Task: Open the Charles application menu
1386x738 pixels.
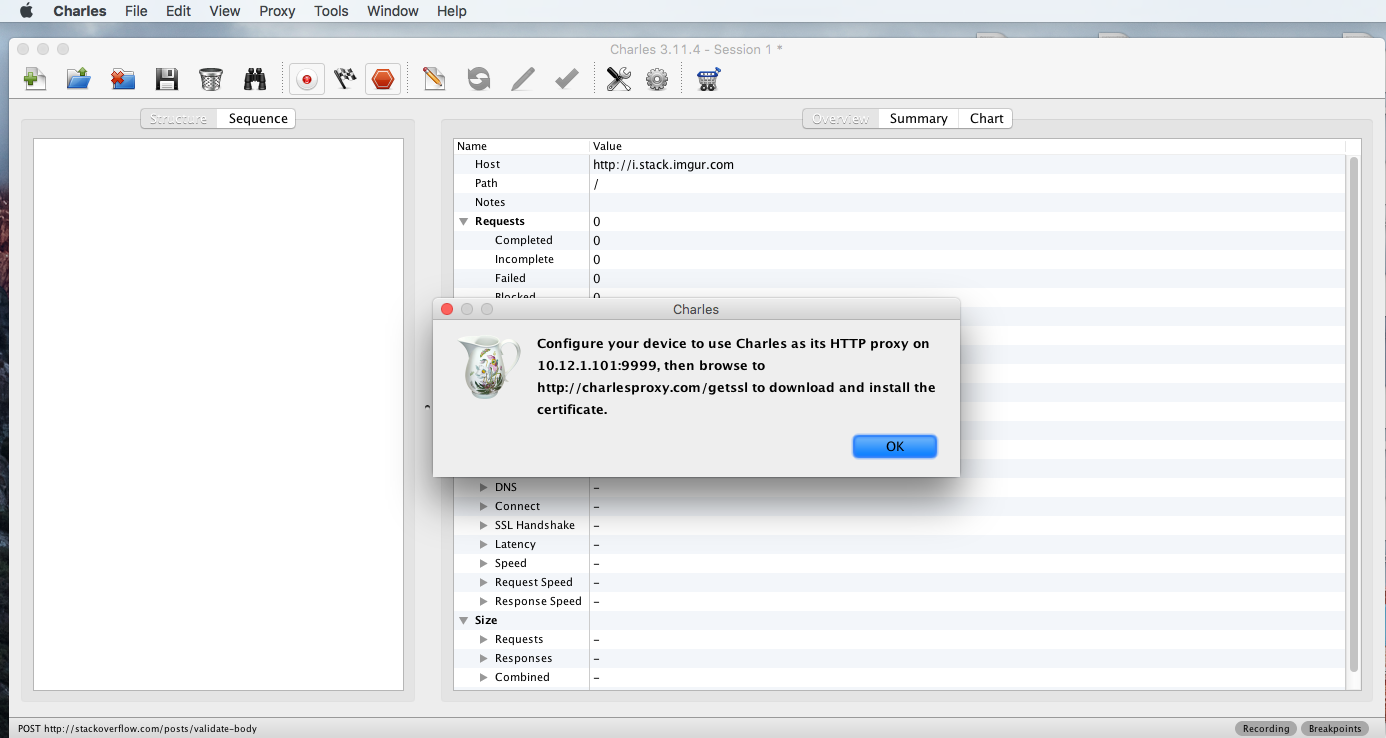Action: 80,11
